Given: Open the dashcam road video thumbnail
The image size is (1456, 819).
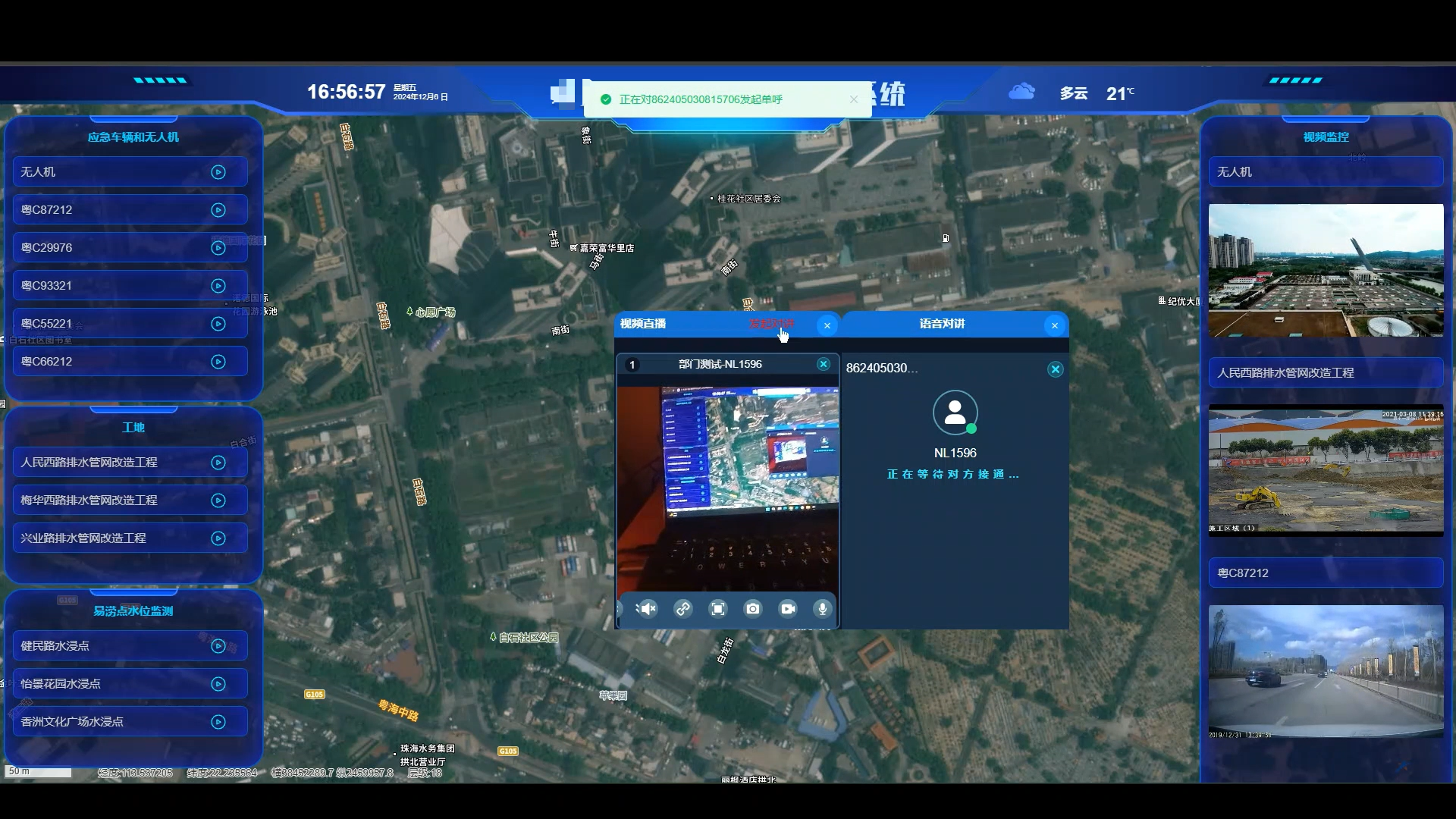Looking at the screenshot, I should tap(1326, 672).
